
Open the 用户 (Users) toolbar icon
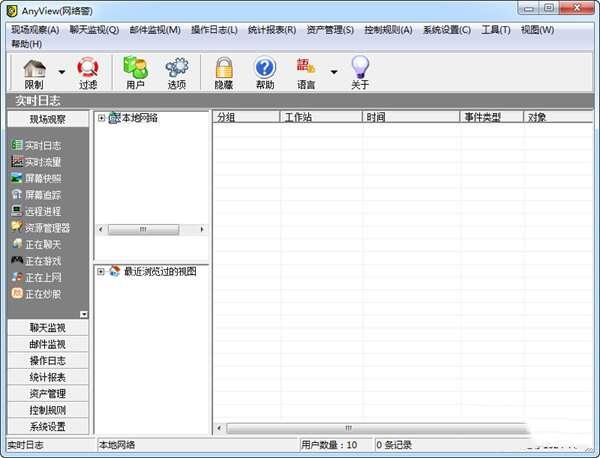tap(135, 68)
